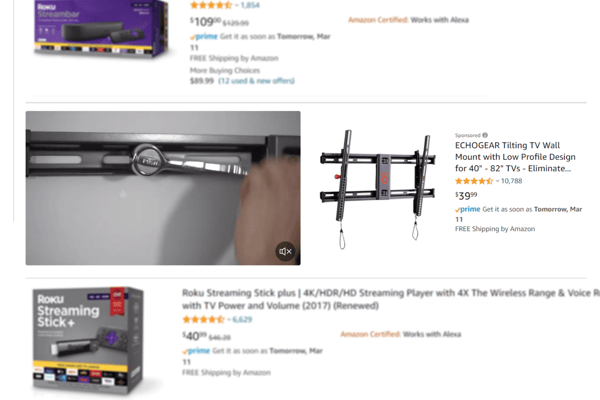The height and width of the screenshot is (400, 600).
Task: Expand the Roku Streambar rating dropdown arrow
Action: (x=237, y=5)
